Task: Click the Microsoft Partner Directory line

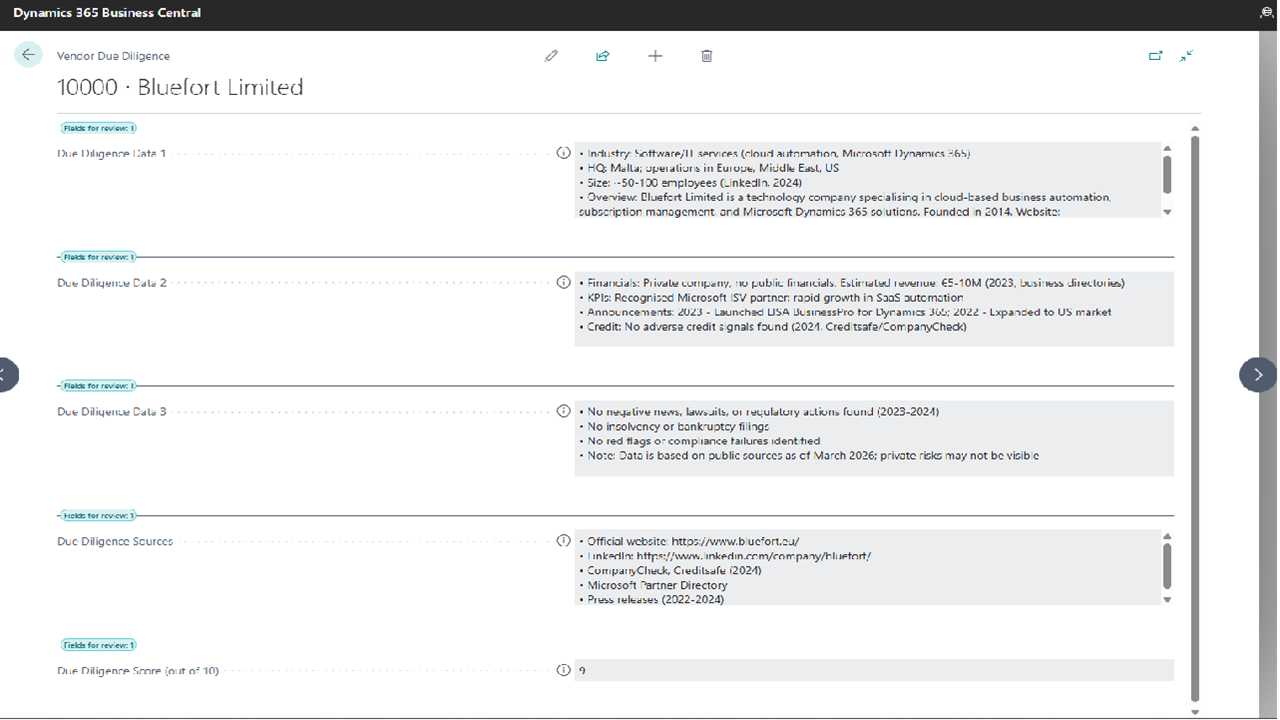Action: point(653,585)
